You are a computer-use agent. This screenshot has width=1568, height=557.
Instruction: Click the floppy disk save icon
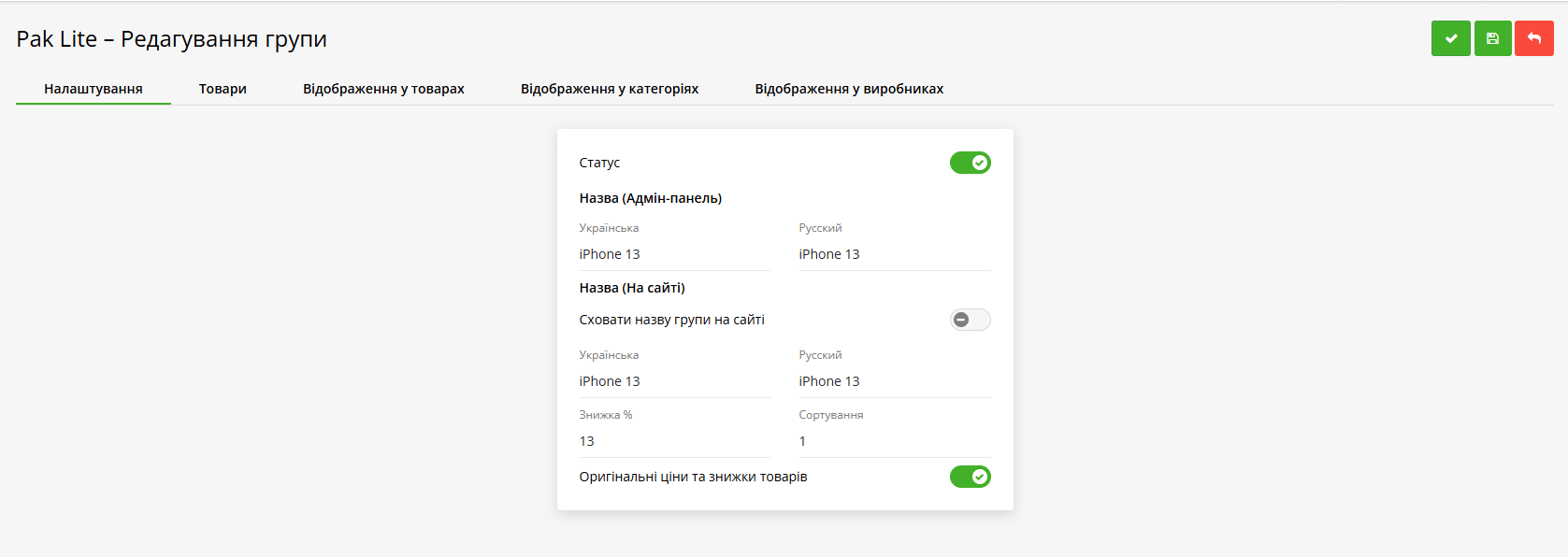(x=1492, y=38)
